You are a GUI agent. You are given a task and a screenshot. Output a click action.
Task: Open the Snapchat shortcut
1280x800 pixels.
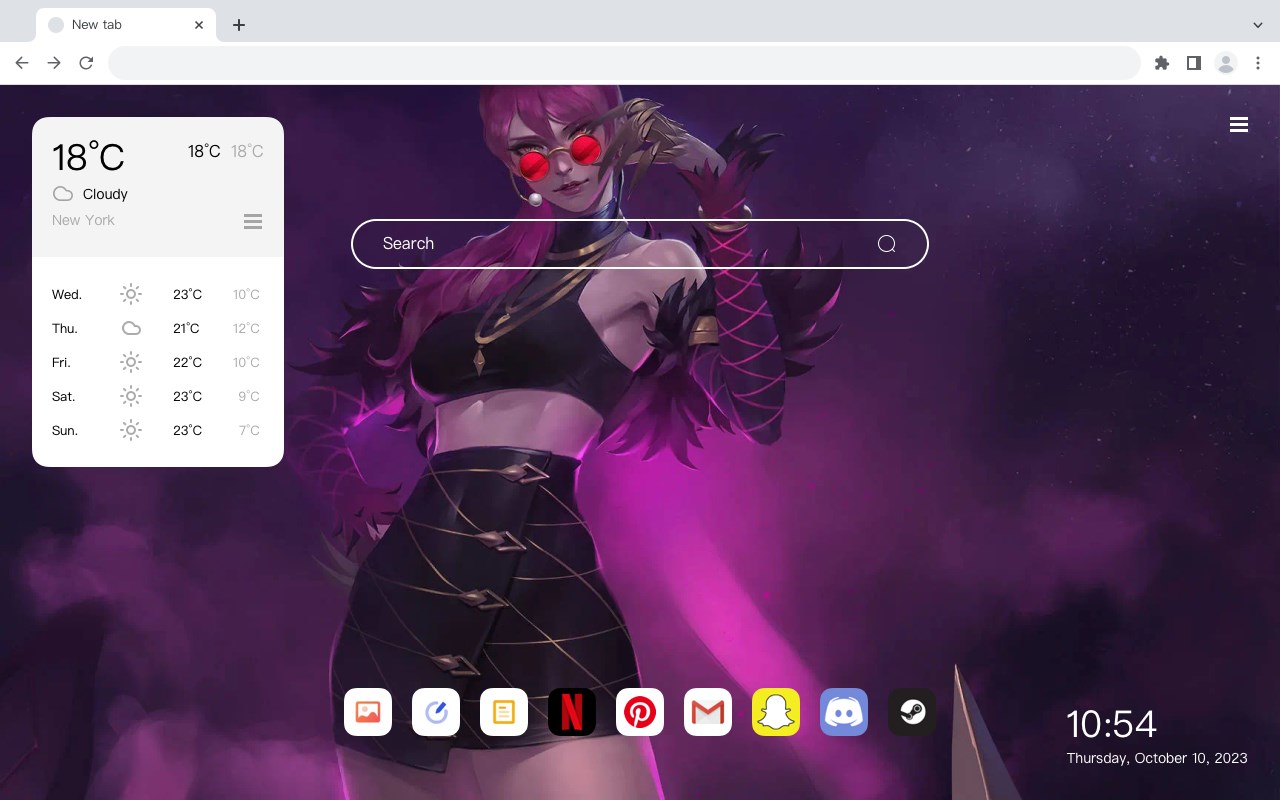(x=776, y=712)
